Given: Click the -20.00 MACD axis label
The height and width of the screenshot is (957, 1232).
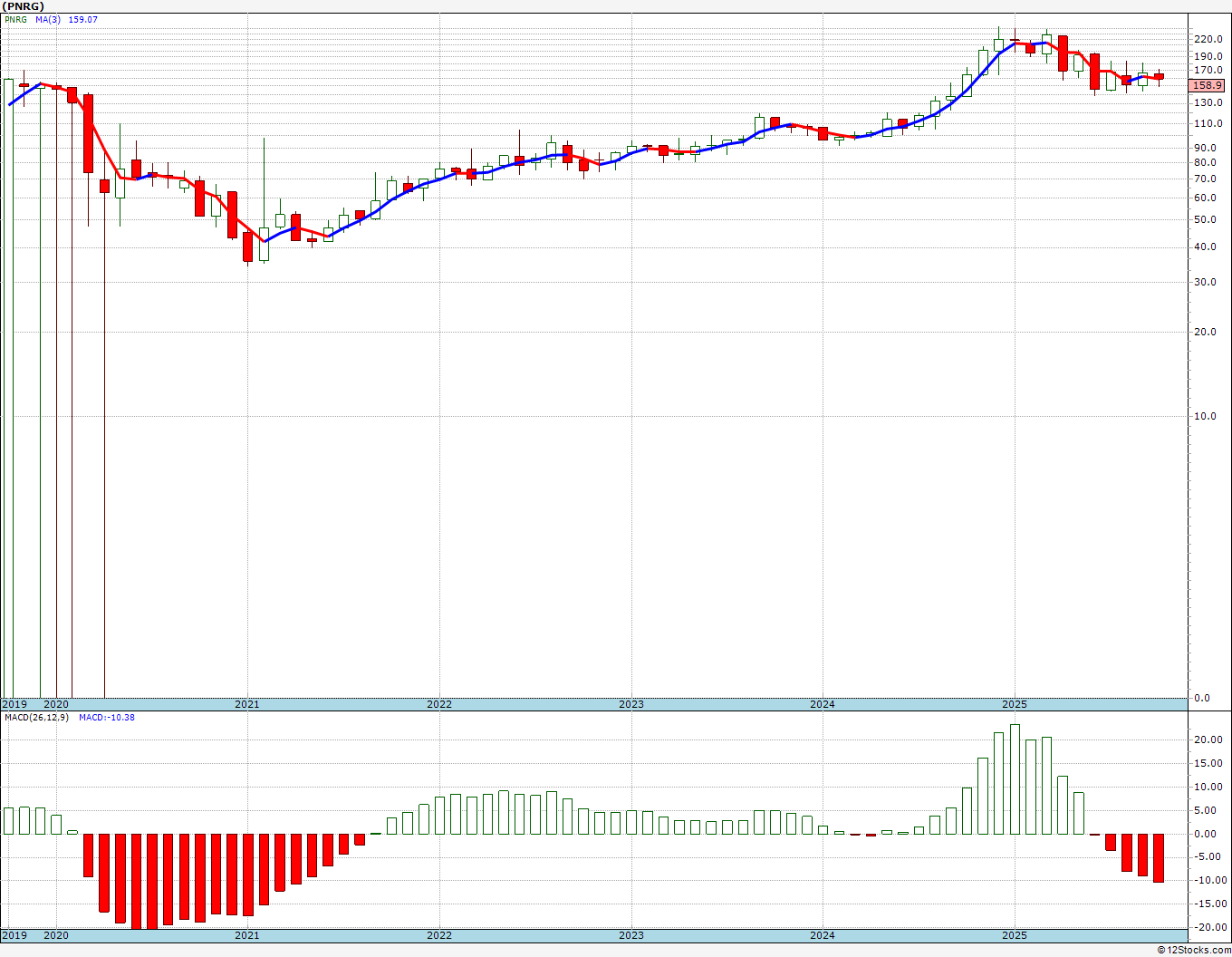Looking at the screenshot, I should point(1209,927).
